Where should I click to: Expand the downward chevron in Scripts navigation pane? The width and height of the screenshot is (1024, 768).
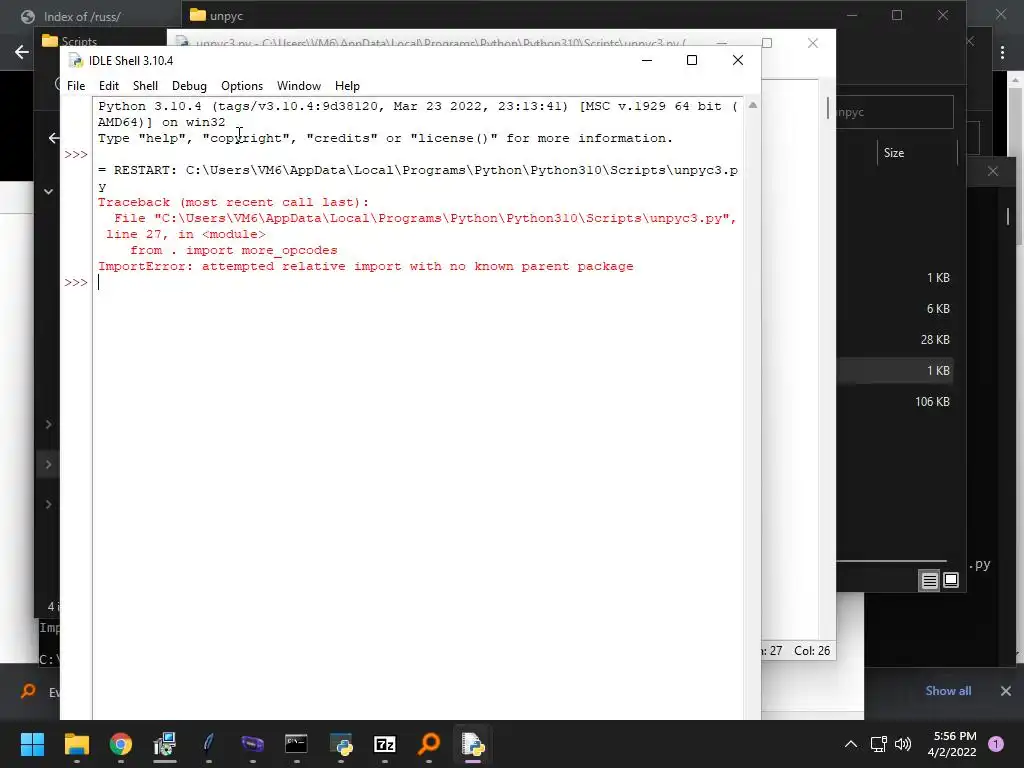[48, 191]
